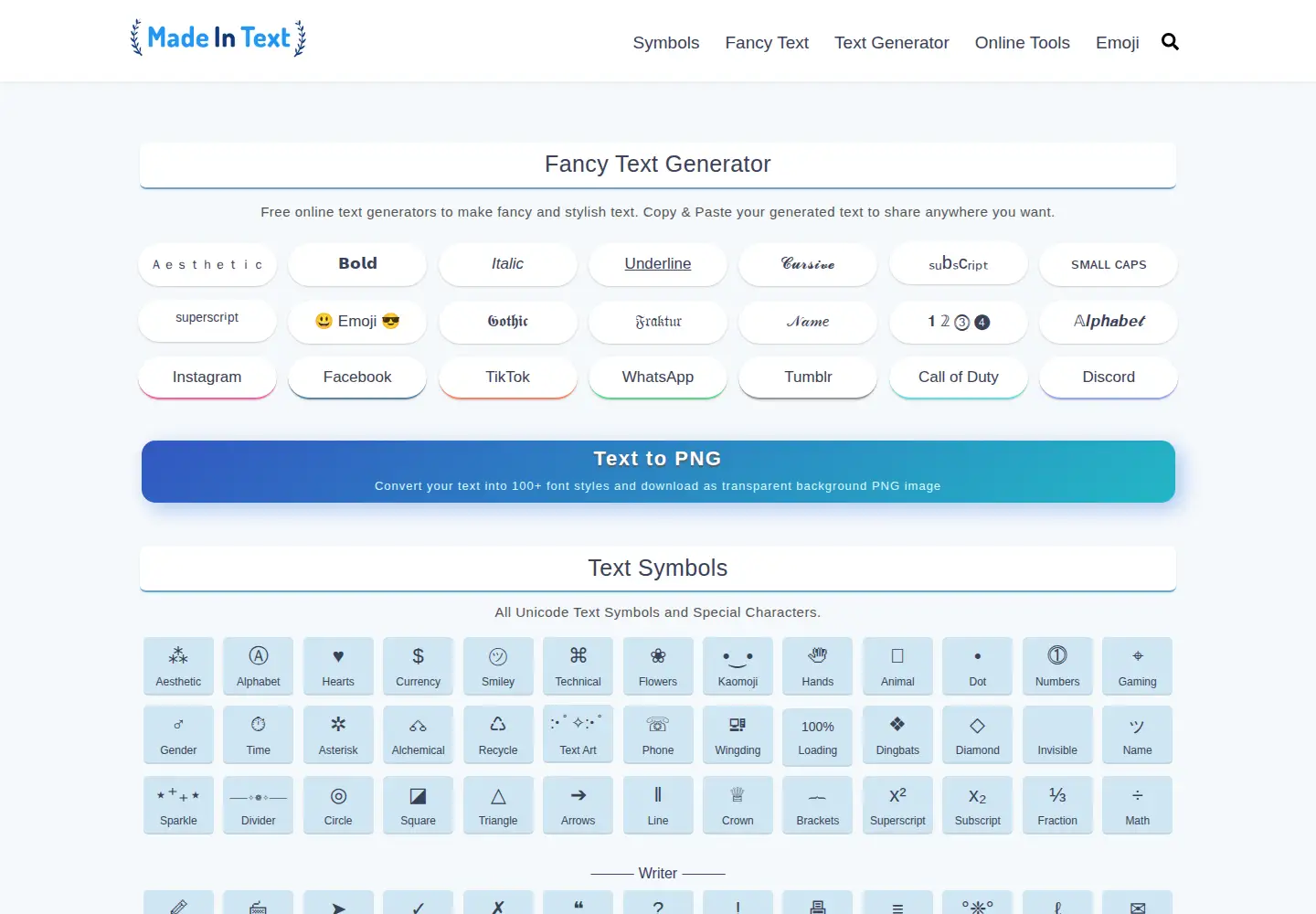The image size is (1316, 914).
Task: Open the Instagram fonts button
Action: 207,377
